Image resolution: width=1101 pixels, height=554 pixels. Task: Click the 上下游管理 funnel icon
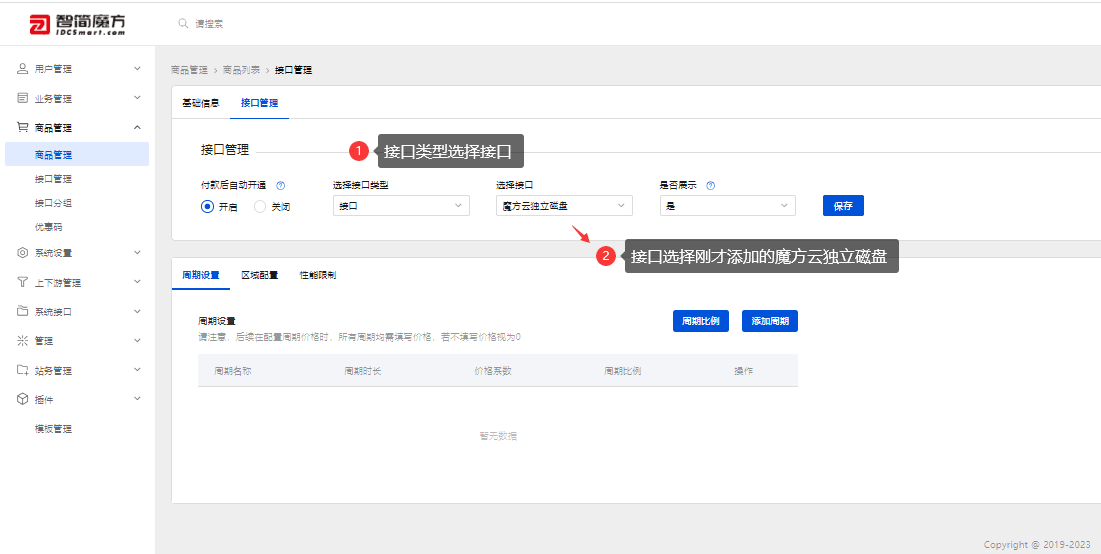pyautogui.click(x=22, y=282)
